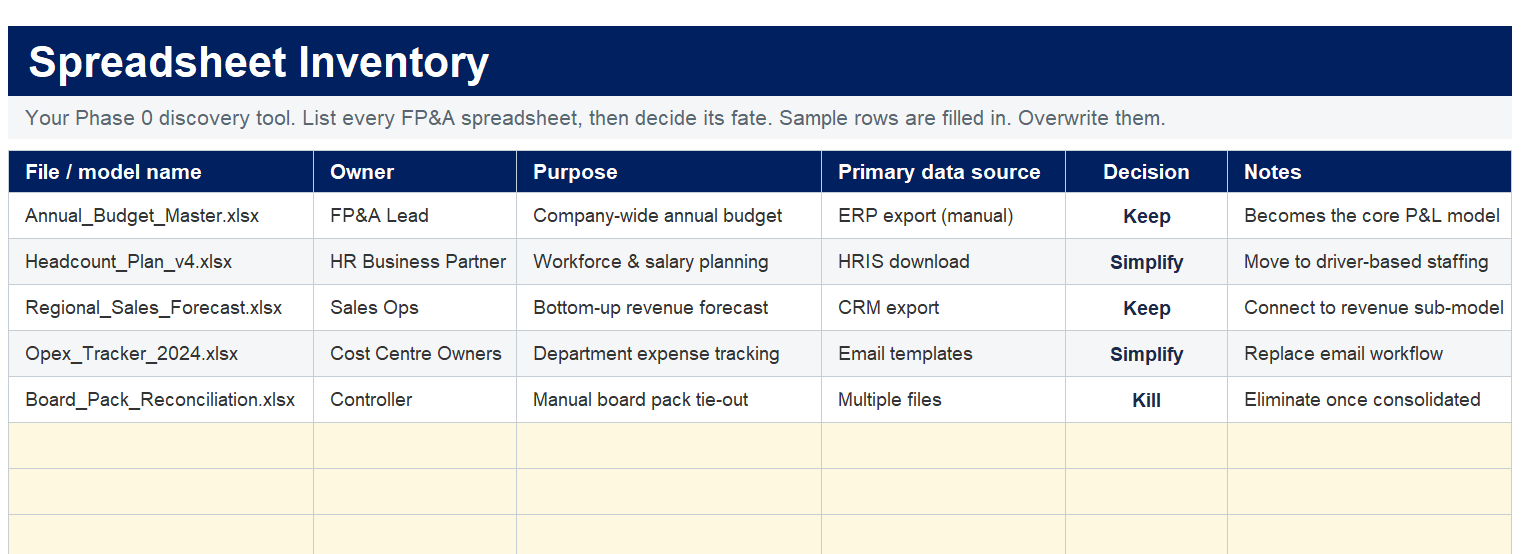This screenshot has width=1524, height=554.
Task: Click the 'CRM export' data source cell
Action: 943,308
